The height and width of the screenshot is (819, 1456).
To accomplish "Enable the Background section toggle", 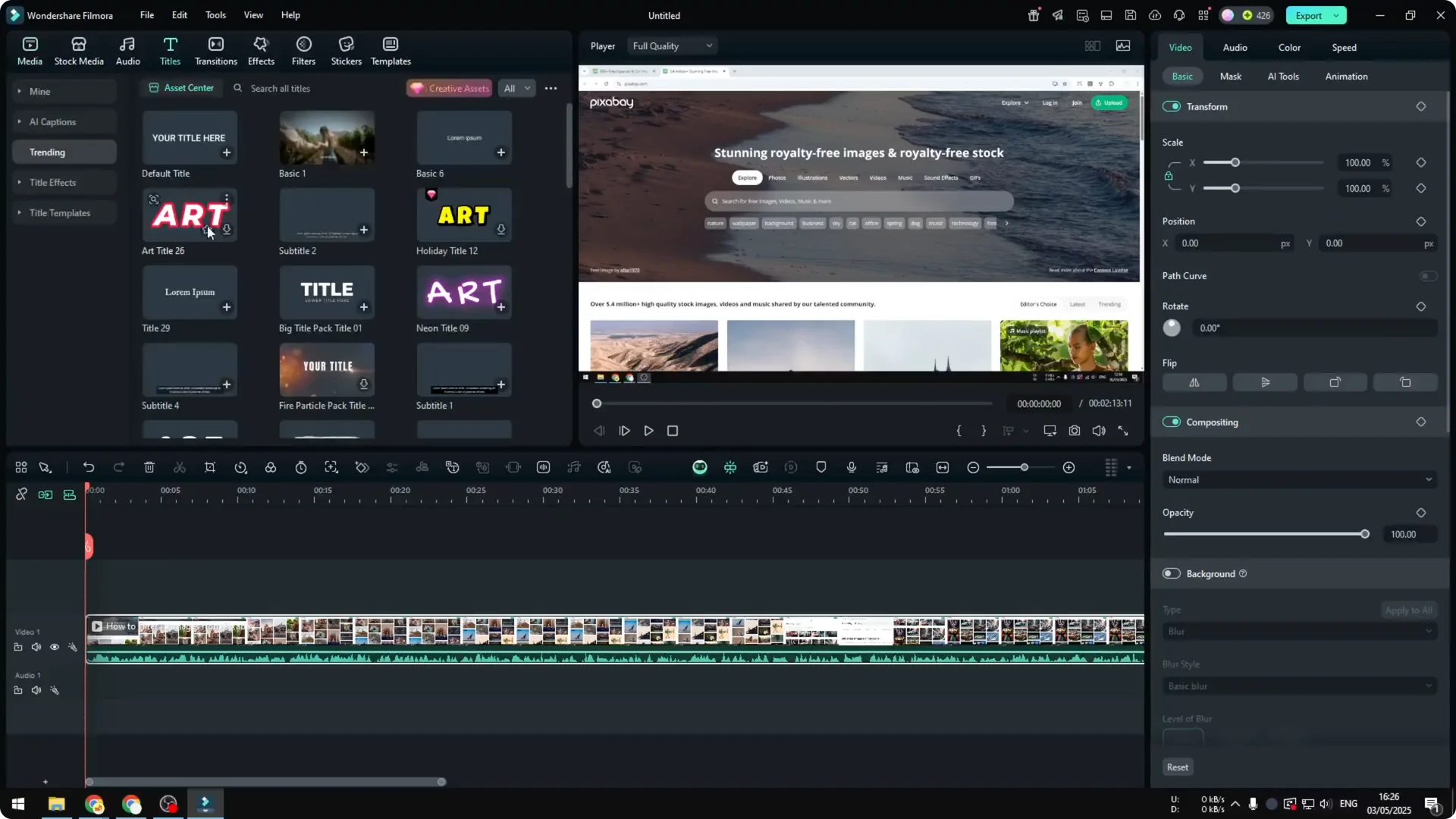I will click(x=1171, y=573).
